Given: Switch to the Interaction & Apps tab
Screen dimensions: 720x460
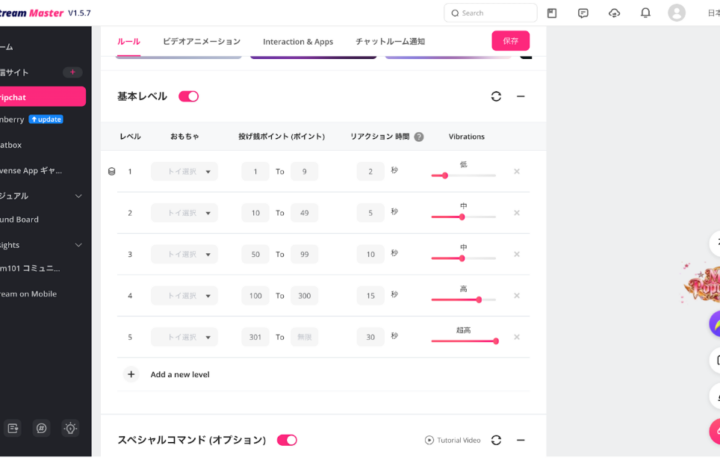Looking at the screenshot, I should [298, 42].
